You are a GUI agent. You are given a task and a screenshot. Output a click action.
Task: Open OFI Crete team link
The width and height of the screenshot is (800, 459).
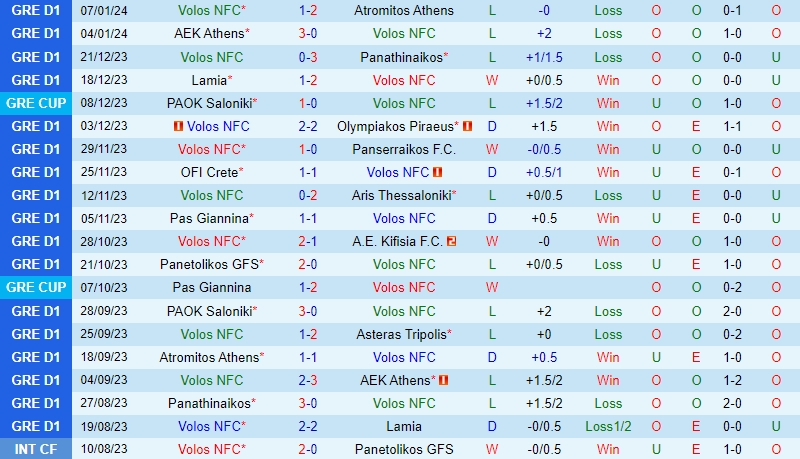[209, 172]
